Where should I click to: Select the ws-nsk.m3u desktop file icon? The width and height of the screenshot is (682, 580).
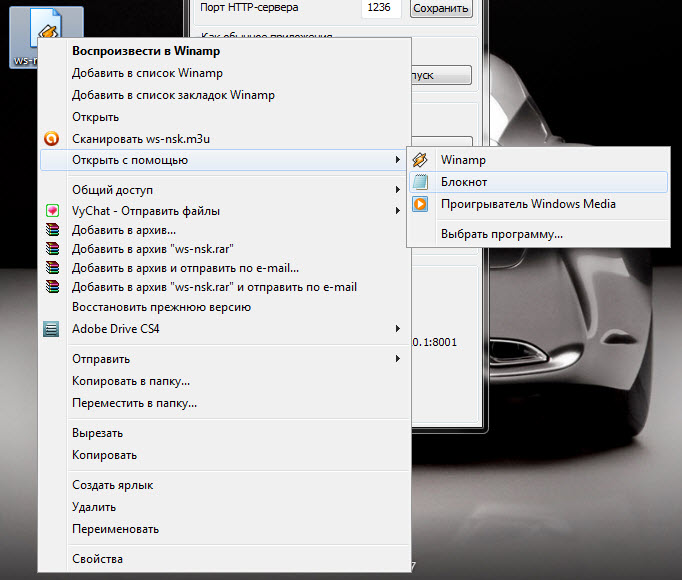tap(46, 37)
